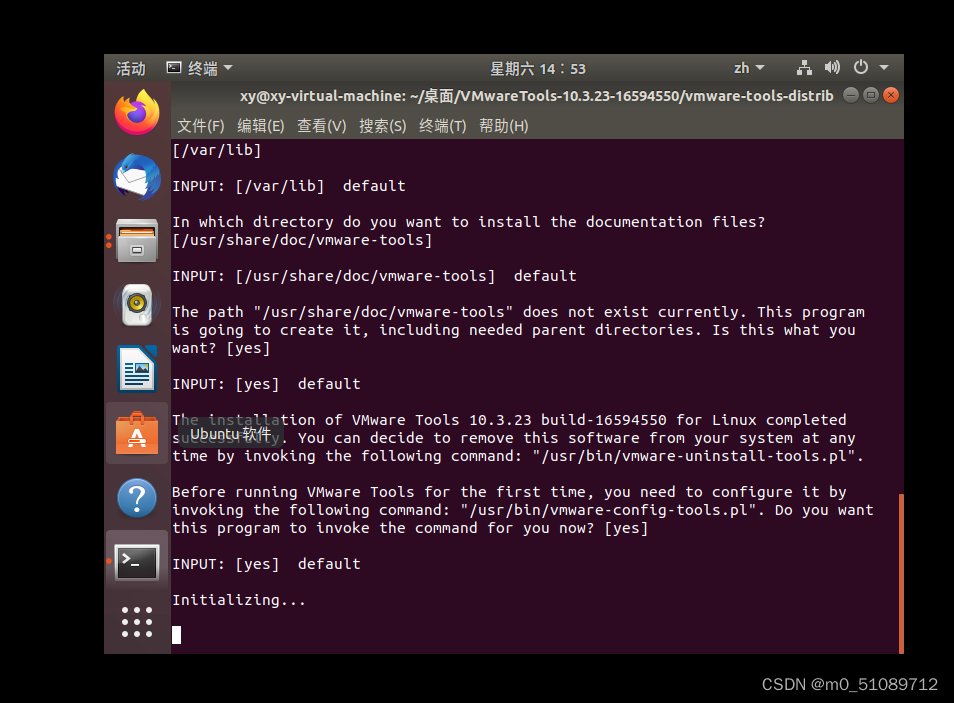
Task: Launch LibreOffice Writer from the dock
Action: point(137,369)
